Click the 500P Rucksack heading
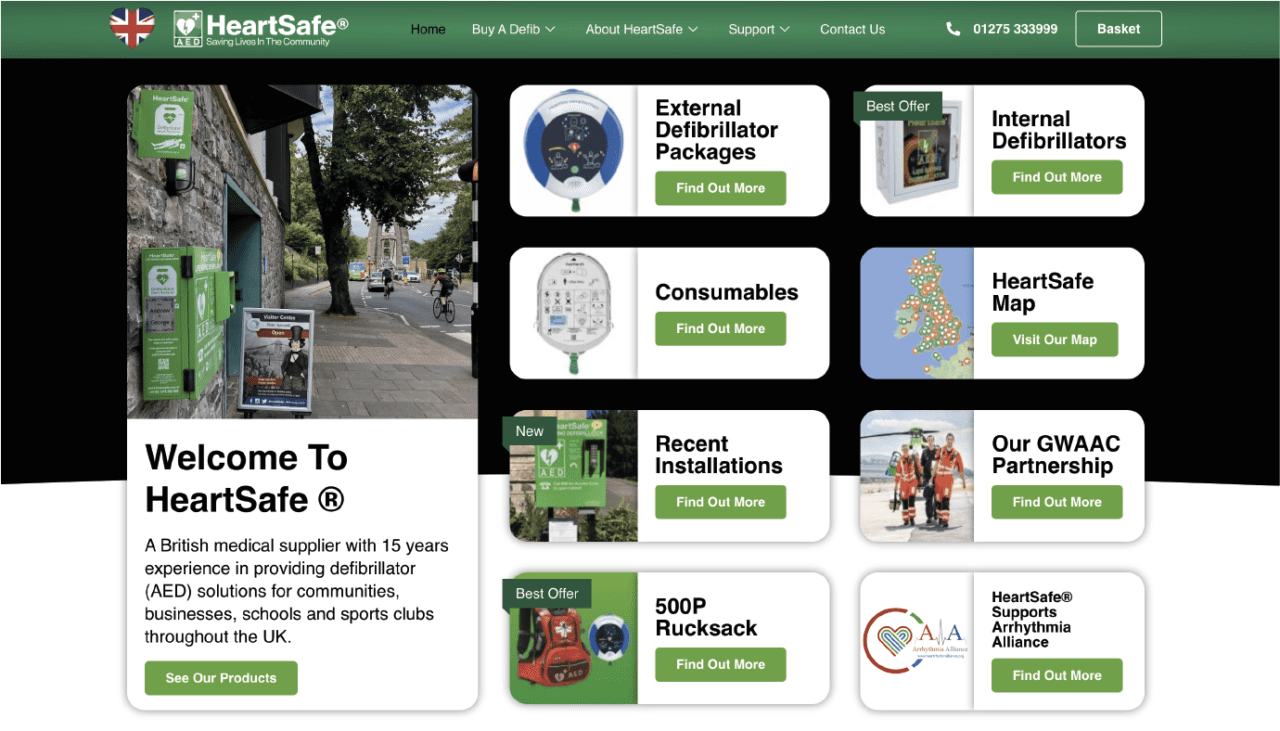This screenshot has height=731, width=1280. click(706, 617)
